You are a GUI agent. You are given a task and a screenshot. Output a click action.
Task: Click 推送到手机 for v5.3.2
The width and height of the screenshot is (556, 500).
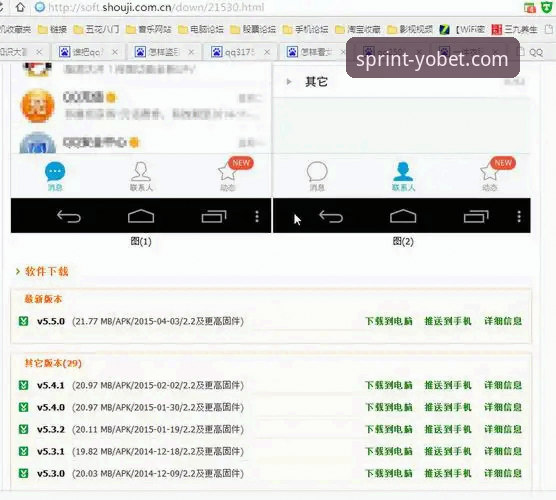coord(448,429)
